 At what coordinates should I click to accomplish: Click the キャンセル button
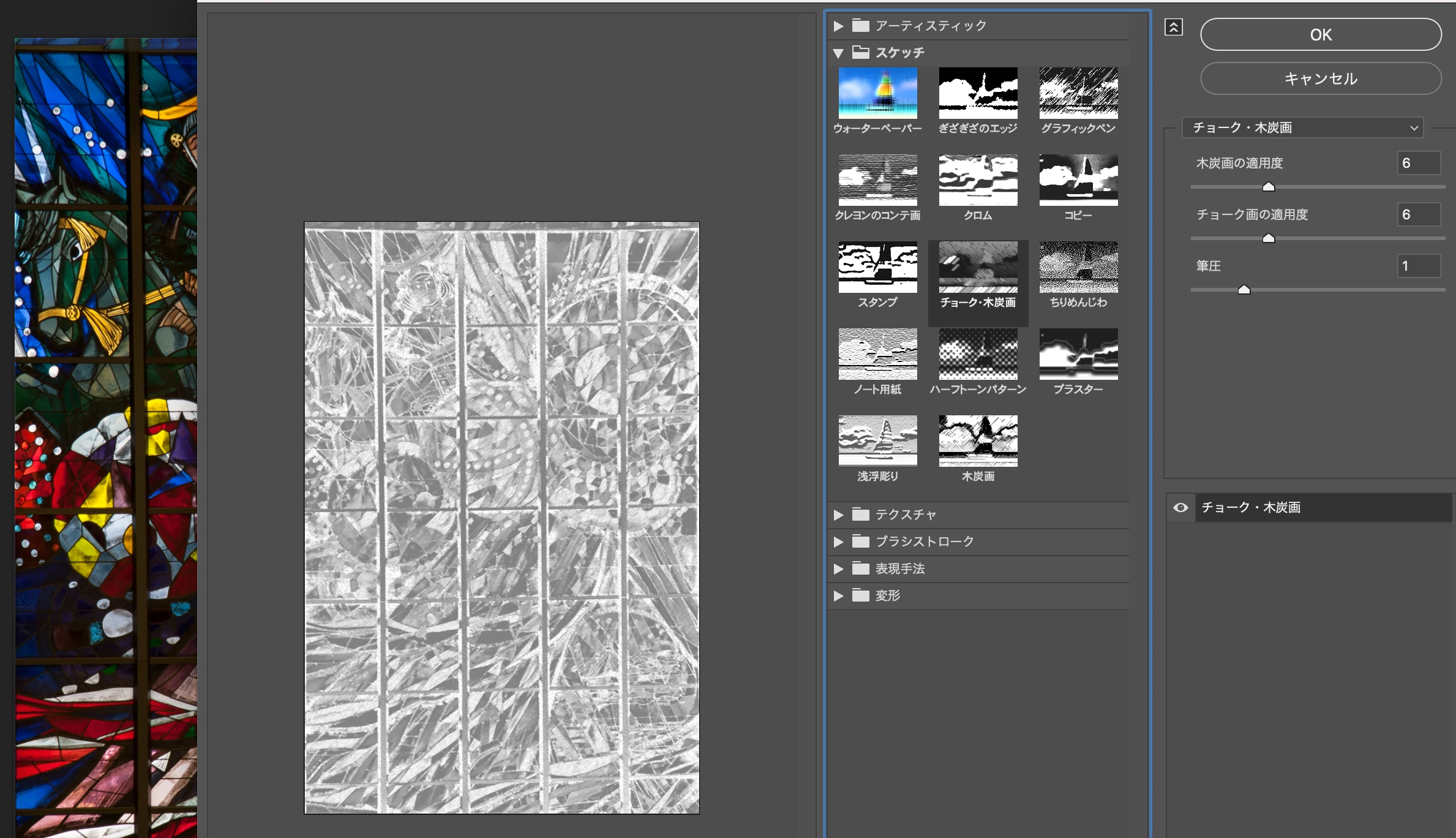(x=1320, y=79)
